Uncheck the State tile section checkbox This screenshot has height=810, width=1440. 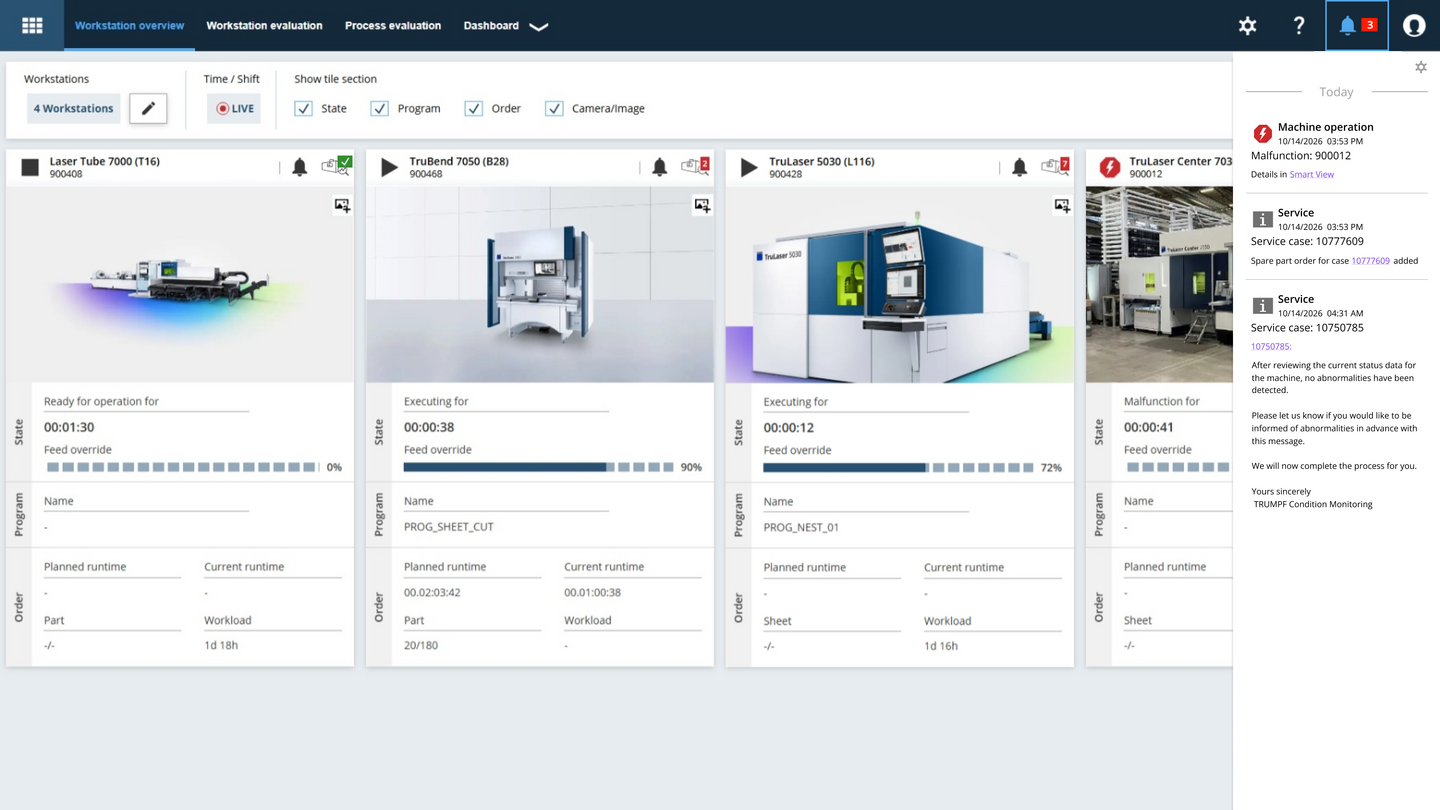303,108
